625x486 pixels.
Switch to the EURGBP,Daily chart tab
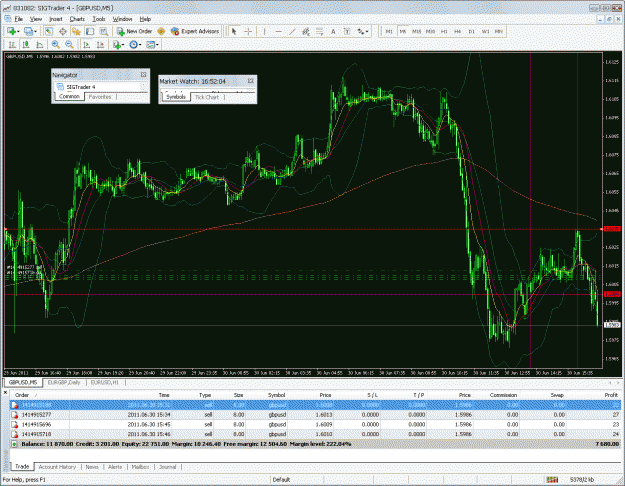click(64, 382)
